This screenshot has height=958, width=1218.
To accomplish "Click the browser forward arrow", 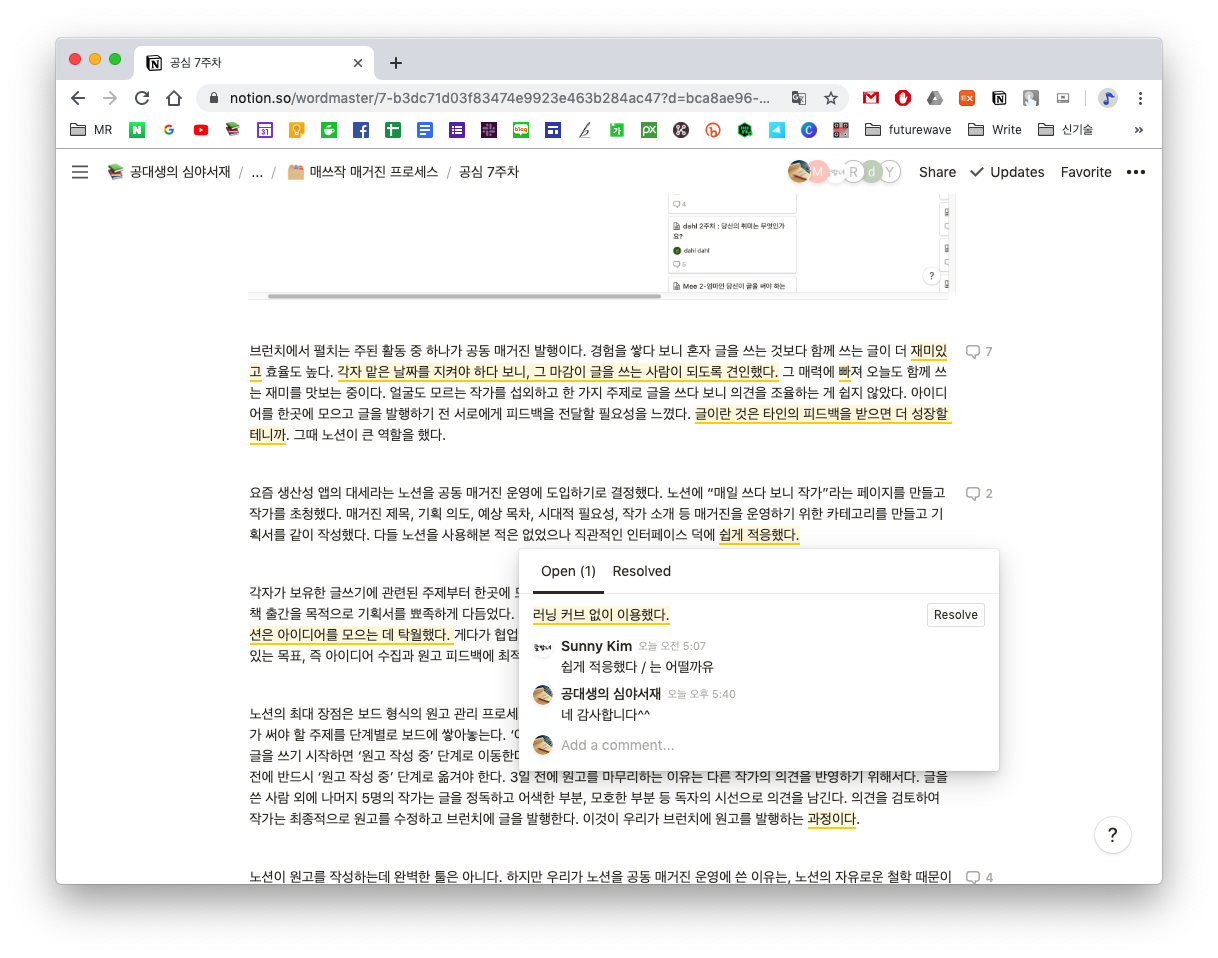I will 110,98.
